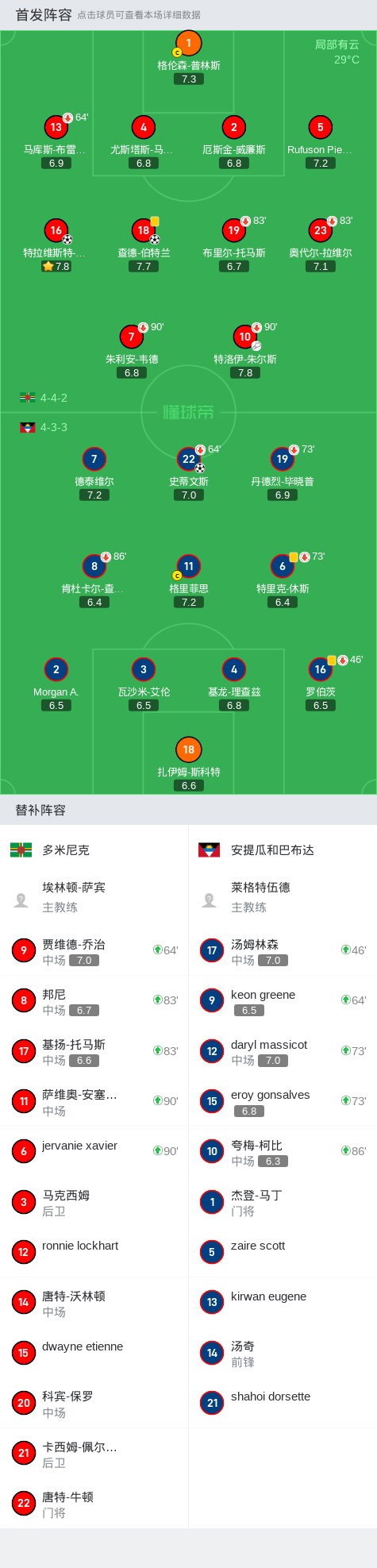Open player 16 特拉维斯特 with star rating

point(56,230)
